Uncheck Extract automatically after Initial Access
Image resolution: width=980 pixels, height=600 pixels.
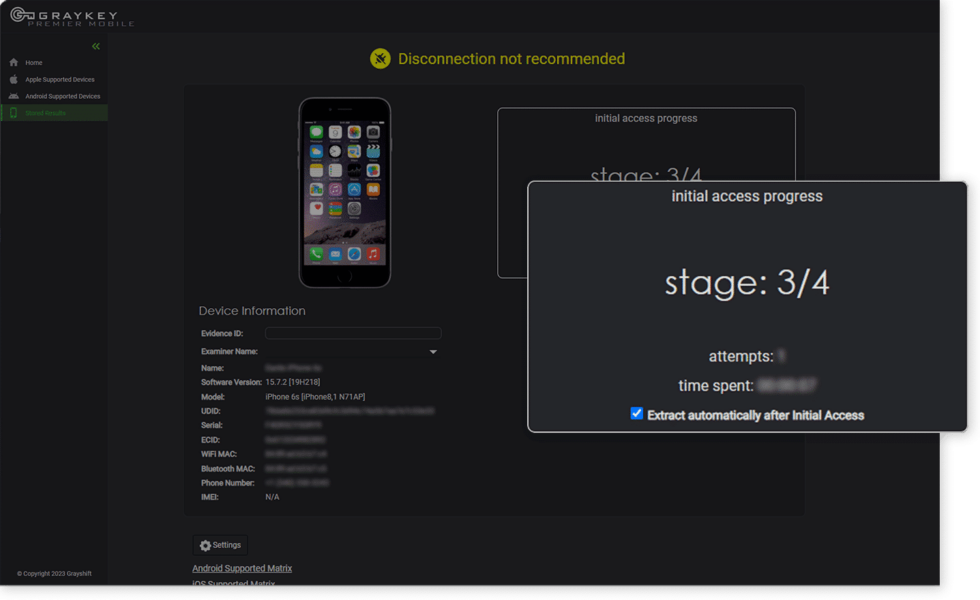click(637, 413)
